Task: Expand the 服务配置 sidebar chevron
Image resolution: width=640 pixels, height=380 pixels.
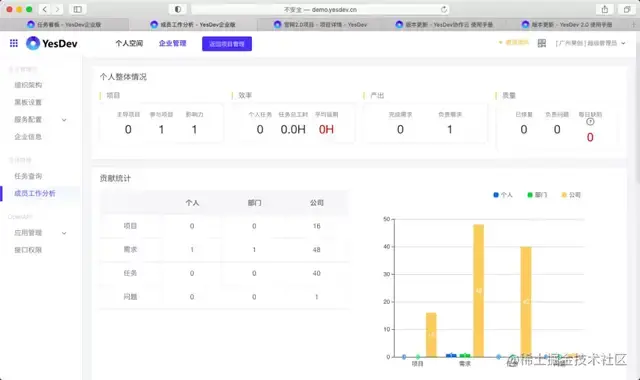Action: [64, 120]
